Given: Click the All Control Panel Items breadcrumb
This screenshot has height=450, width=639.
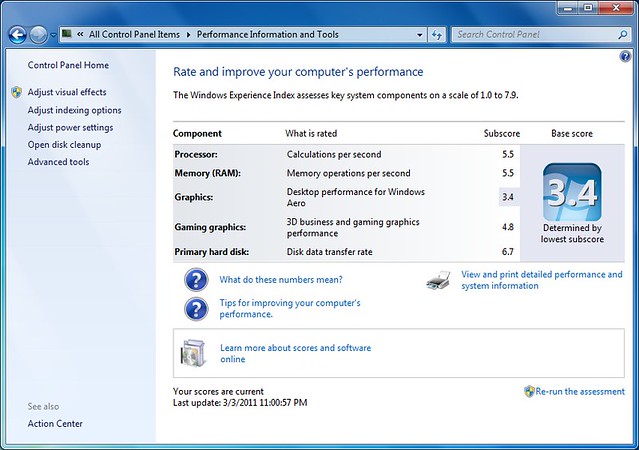Looking at the screenshot, I should coord(134,35).
